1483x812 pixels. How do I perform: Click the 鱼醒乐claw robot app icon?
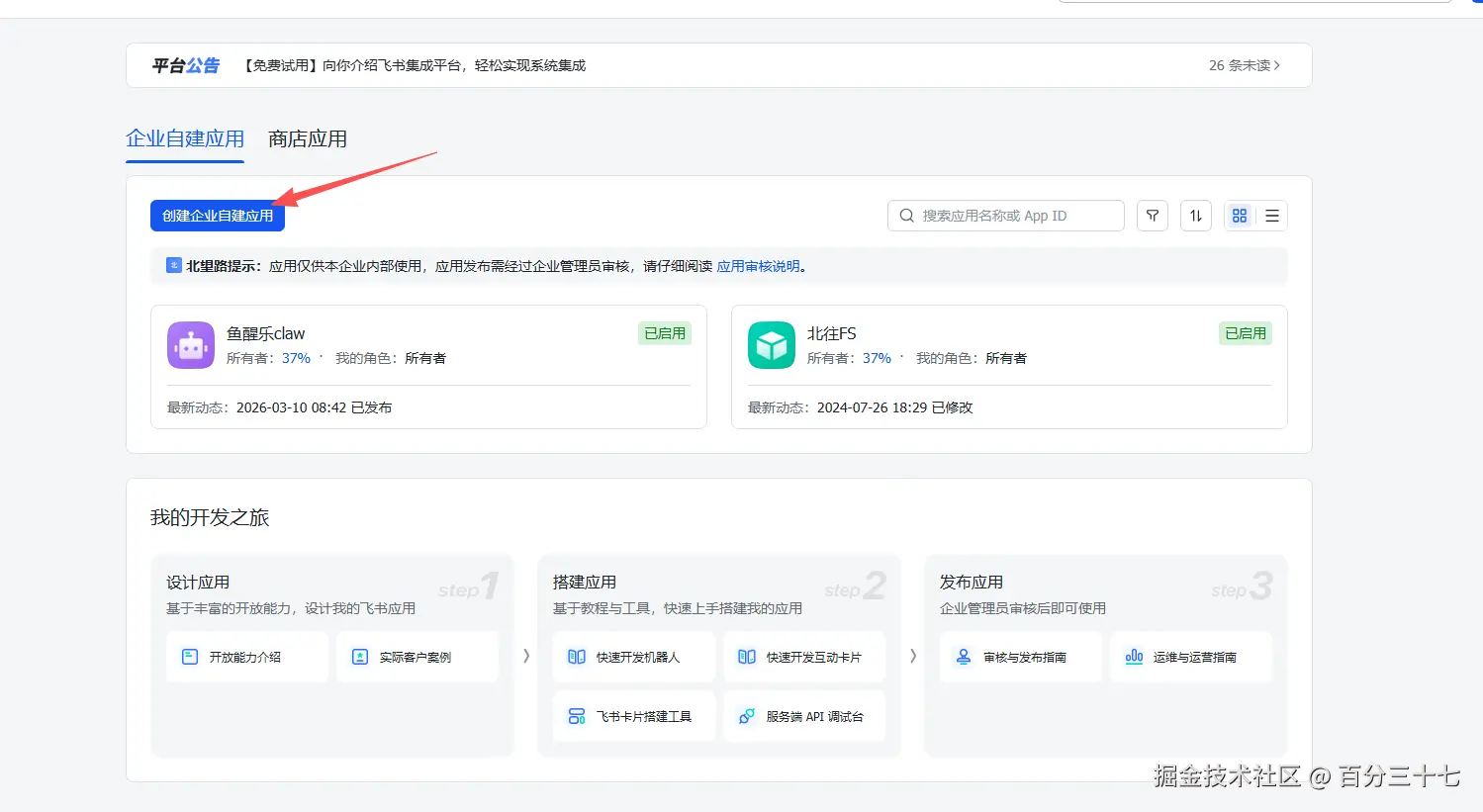tap(191, 345)
